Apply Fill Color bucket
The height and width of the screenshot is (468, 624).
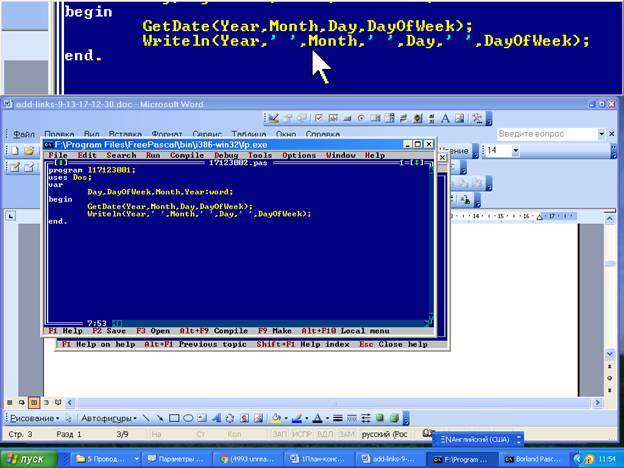point(276,418)
